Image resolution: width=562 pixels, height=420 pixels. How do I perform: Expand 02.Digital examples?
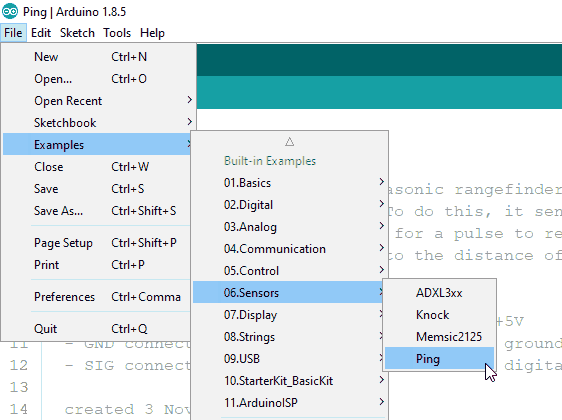tap(290, 205)
